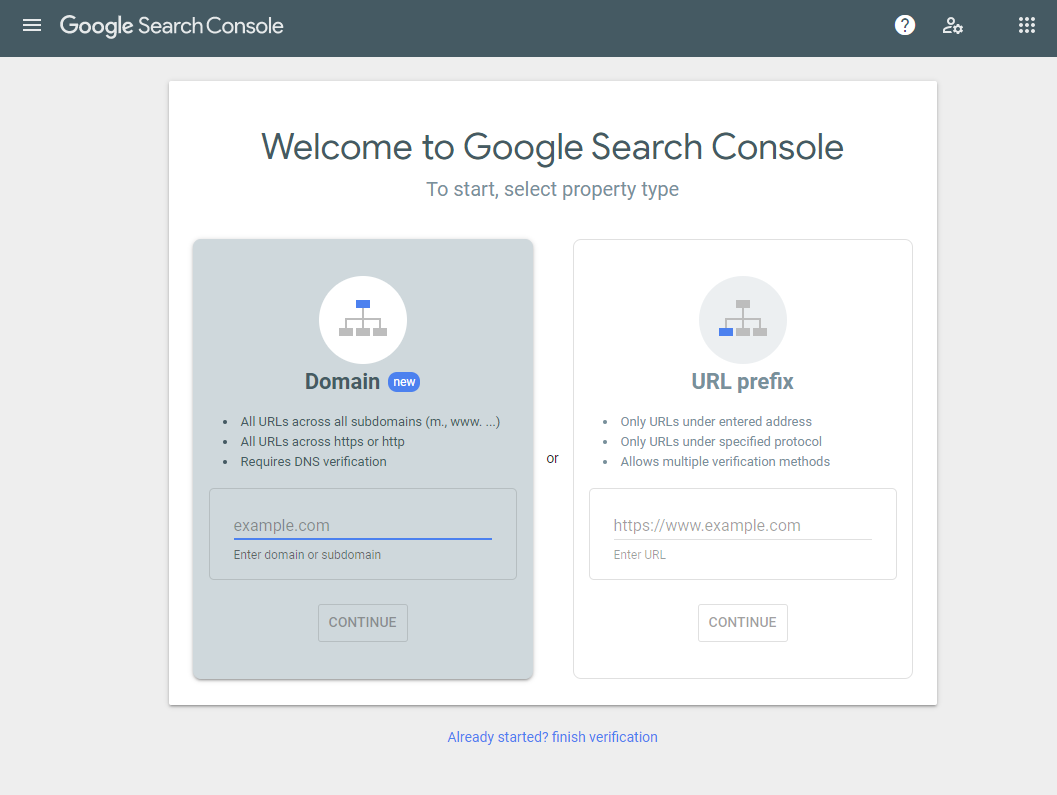Open the hamburger navigation menu

32,26
